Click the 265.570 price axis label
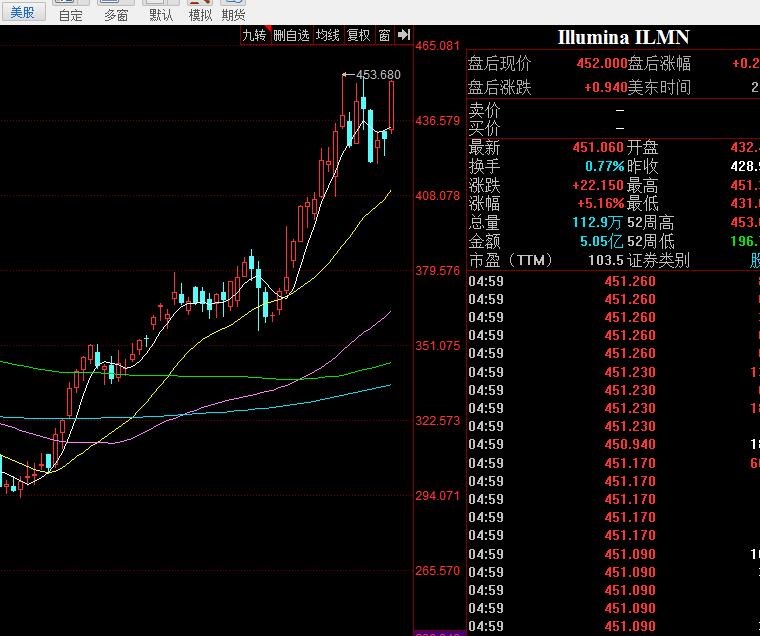The image size is (760, 636). (x=437, y=571)
